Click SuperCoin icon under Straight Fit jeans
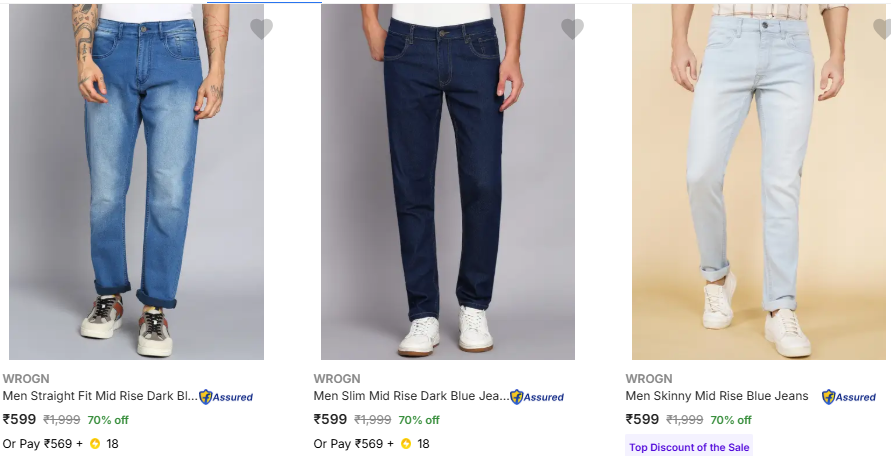This screenshot has width=891, height=456. 95,444
